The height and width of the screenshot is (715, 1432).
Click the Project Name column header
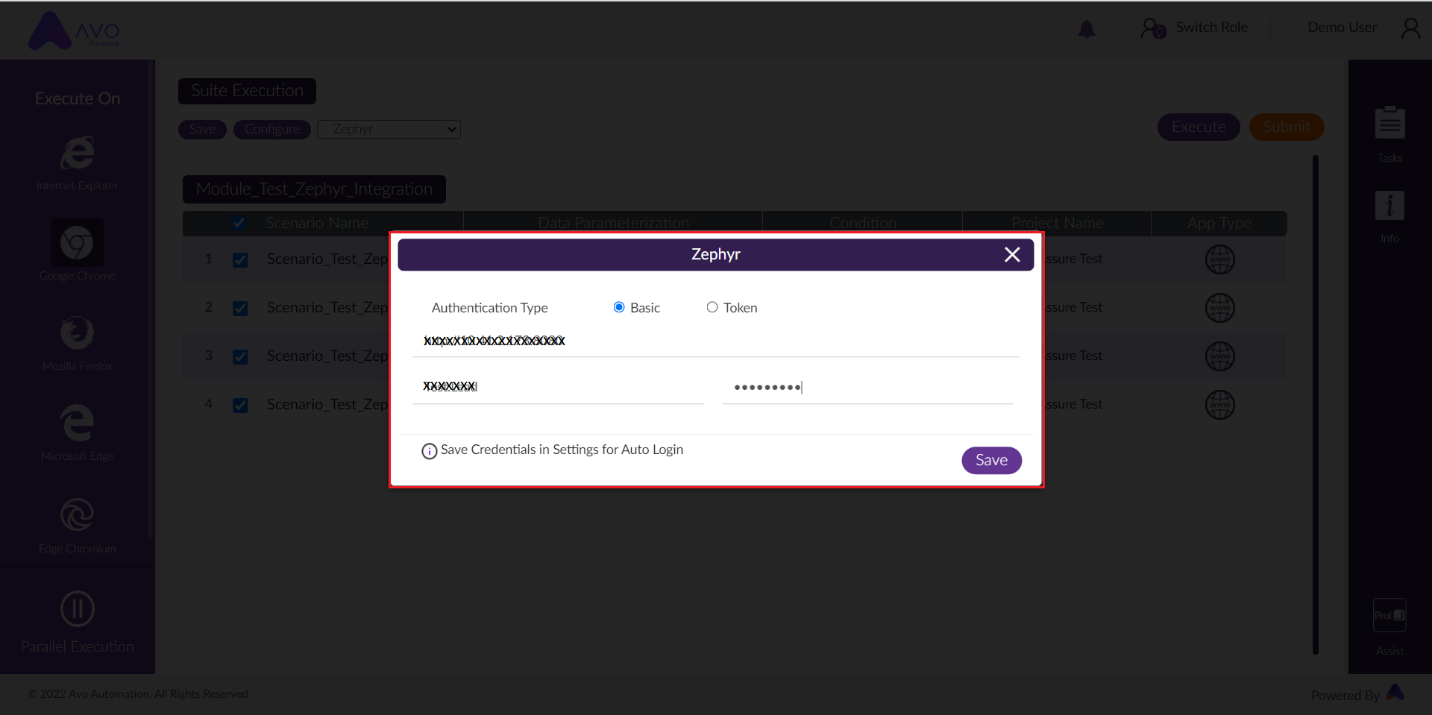[1057, 223]
